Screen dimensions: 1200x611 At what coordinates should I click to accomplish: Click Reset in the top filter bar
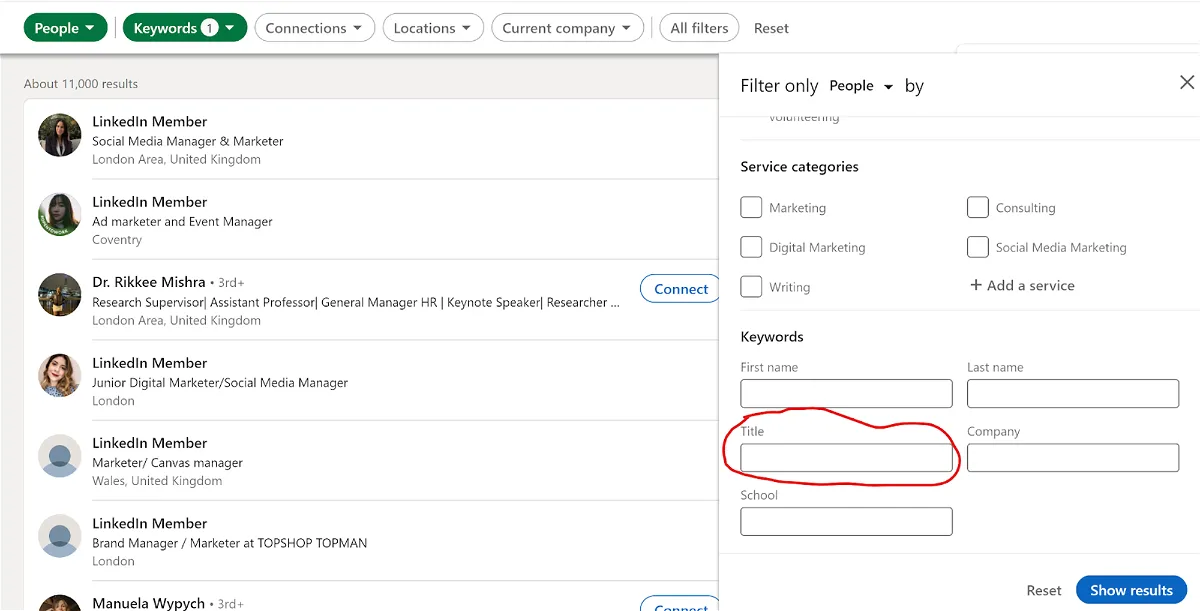(771, 28)
